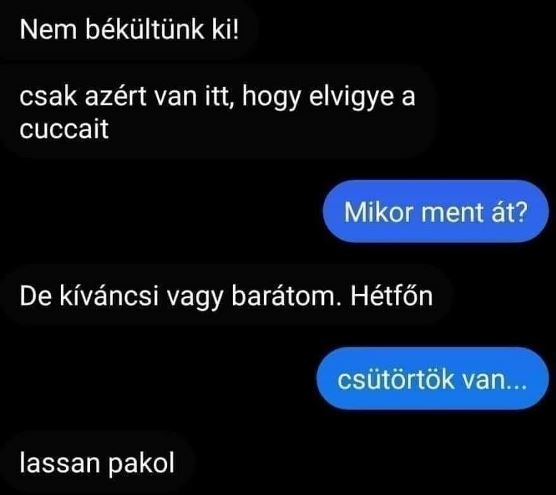Tap the "lassan pakol" message bubble
556x495 pixels.
(x=97, y=463)
